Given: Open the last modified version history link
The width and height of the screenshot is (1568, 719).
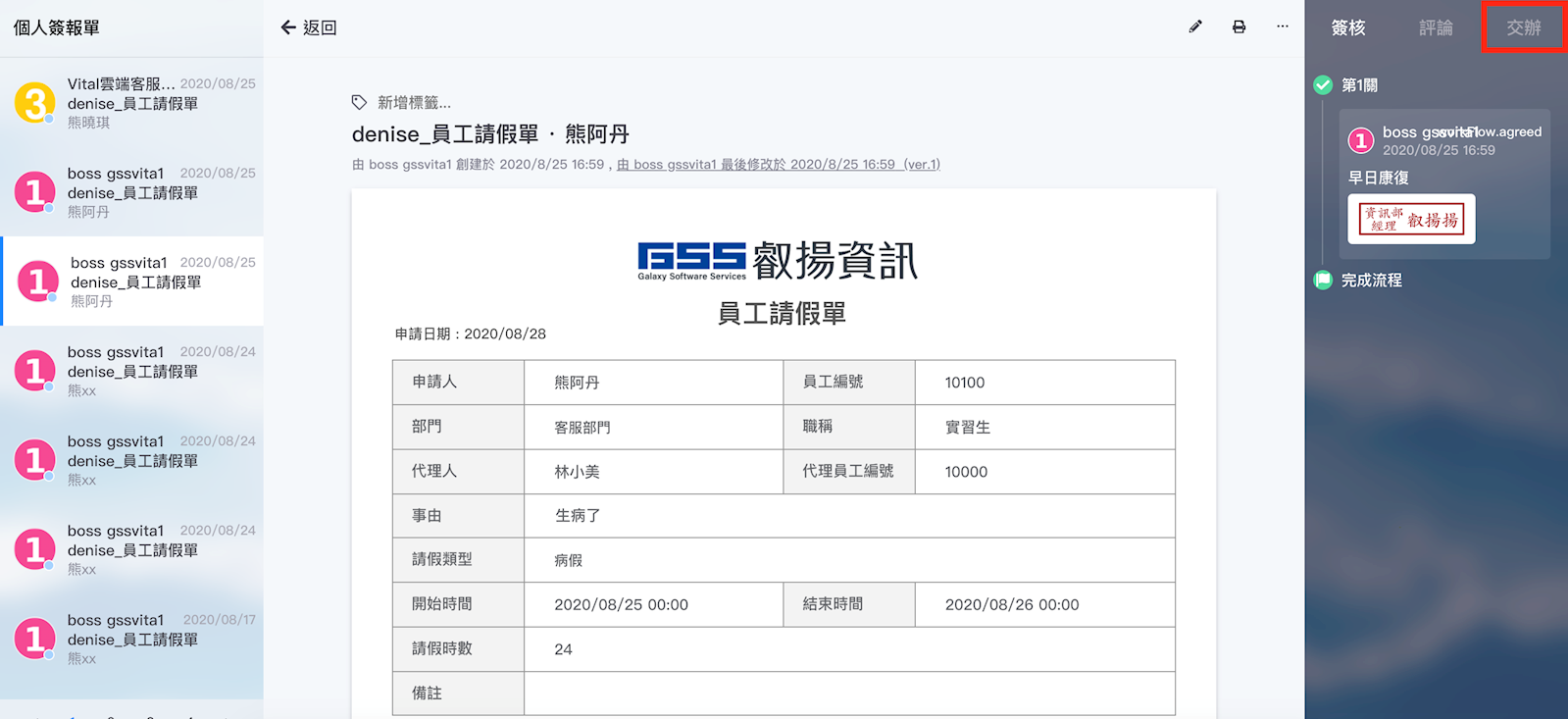Looking at the screenshot, I should [778, 165].
